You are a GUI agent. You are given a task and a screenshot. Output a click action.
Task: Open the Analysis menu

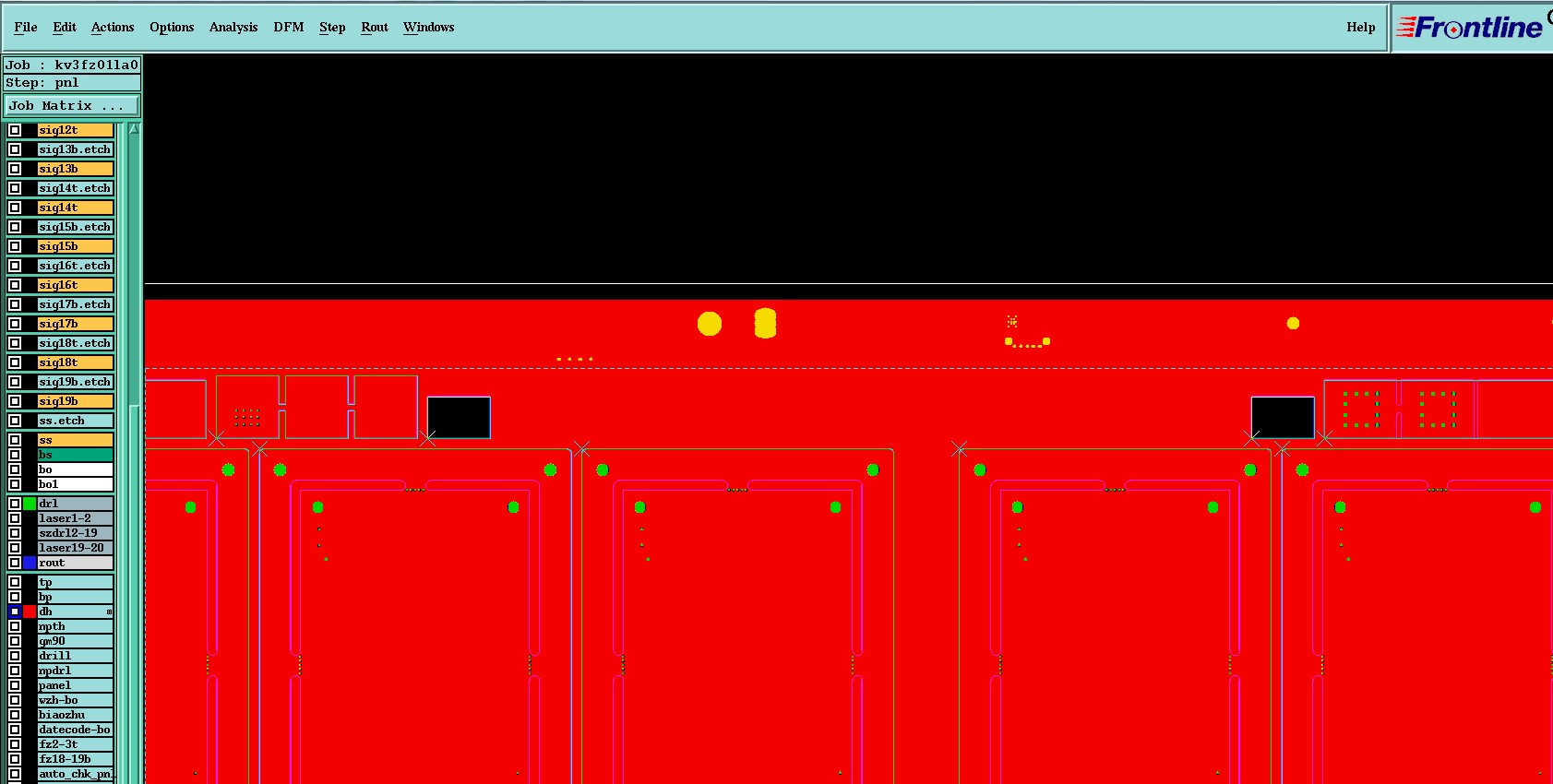point(233,27)
